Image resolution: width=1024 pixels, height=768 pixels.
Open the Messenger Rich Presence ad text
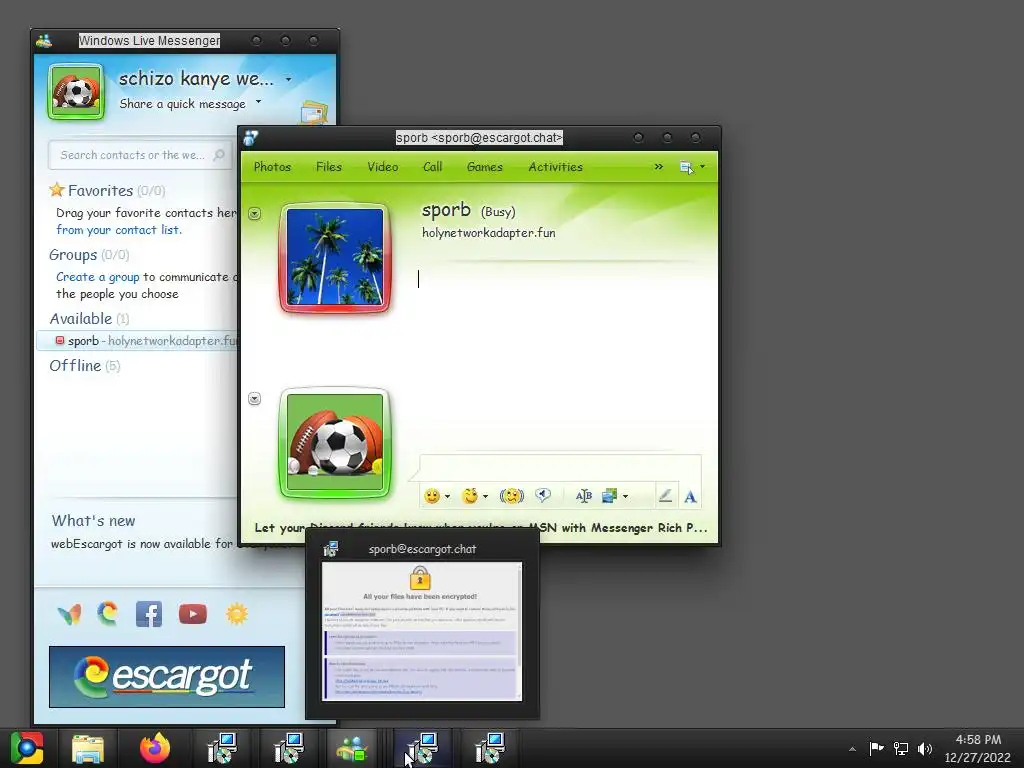click(x=481, y=528)
